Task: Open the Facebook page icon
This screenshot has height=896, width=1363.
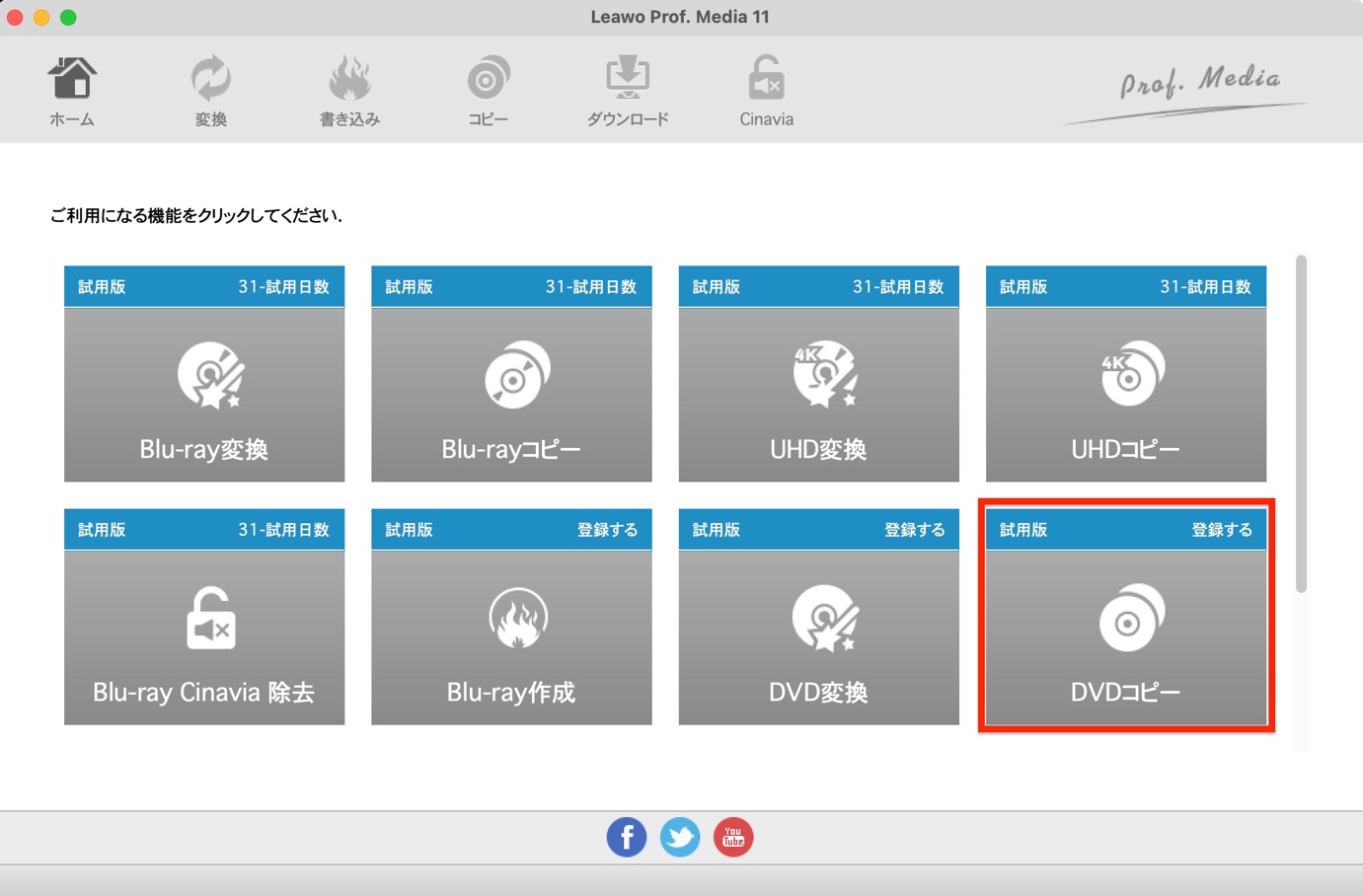Action: (627, 838)
